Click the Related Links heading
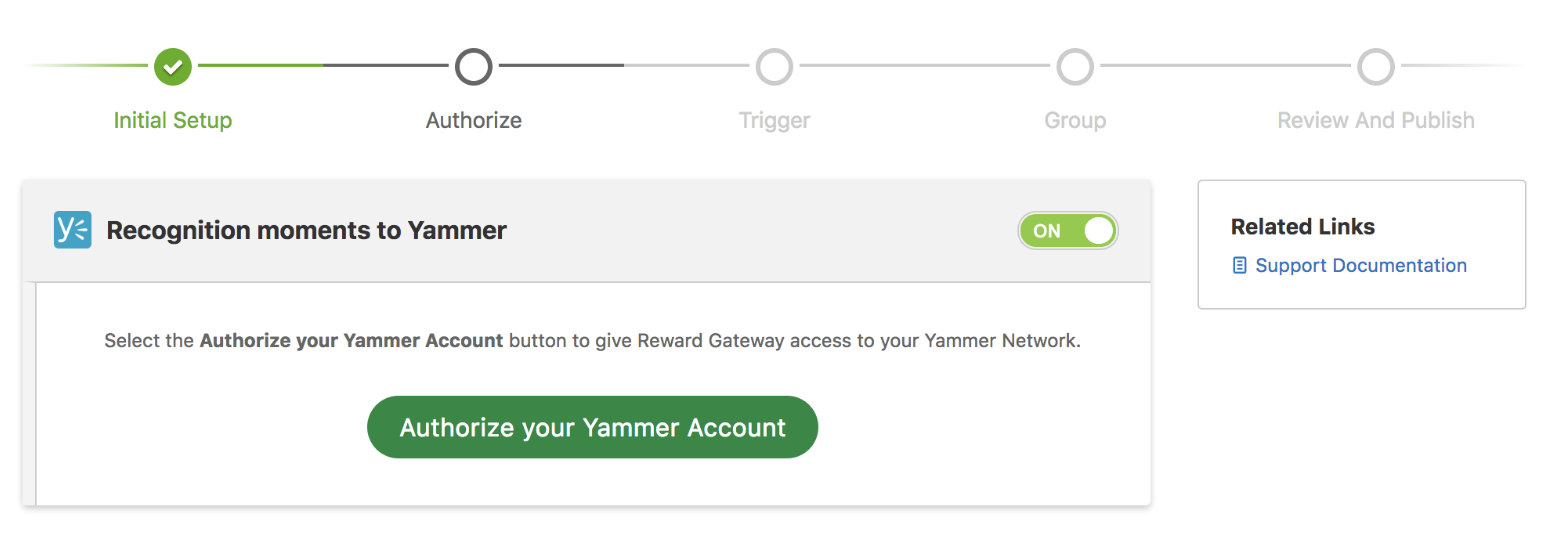Viewport: 1562px width, 556px height. 1303,227
